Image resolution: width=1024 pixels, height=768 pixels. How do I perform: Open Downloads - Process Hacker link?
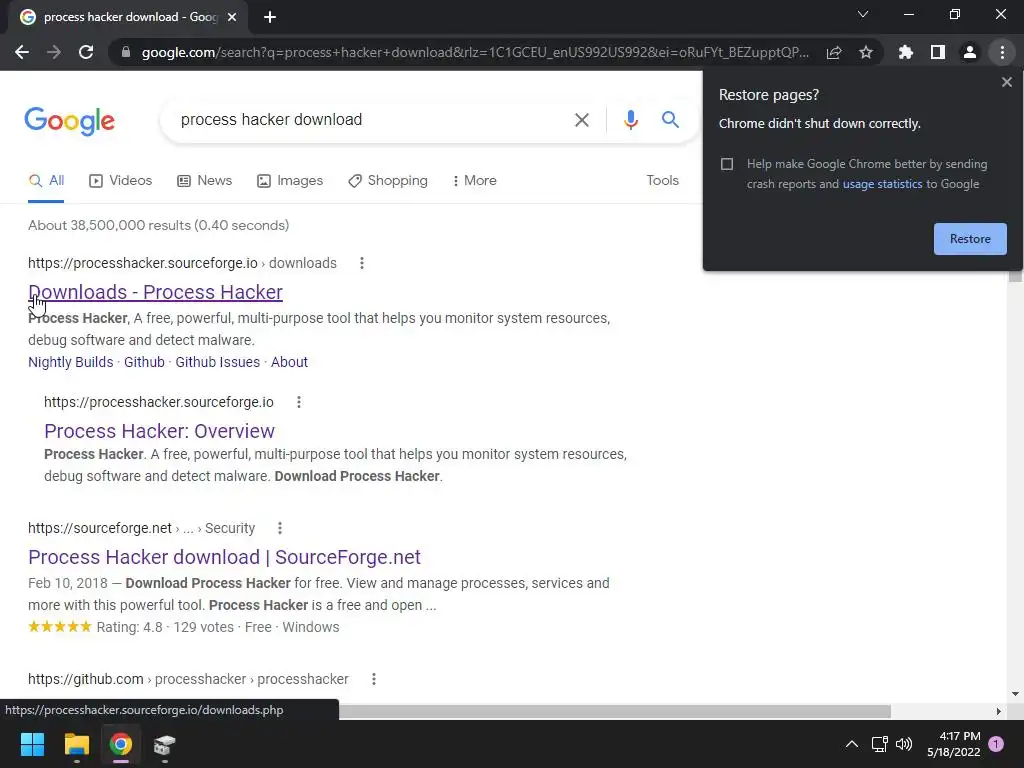click(155, 293)
